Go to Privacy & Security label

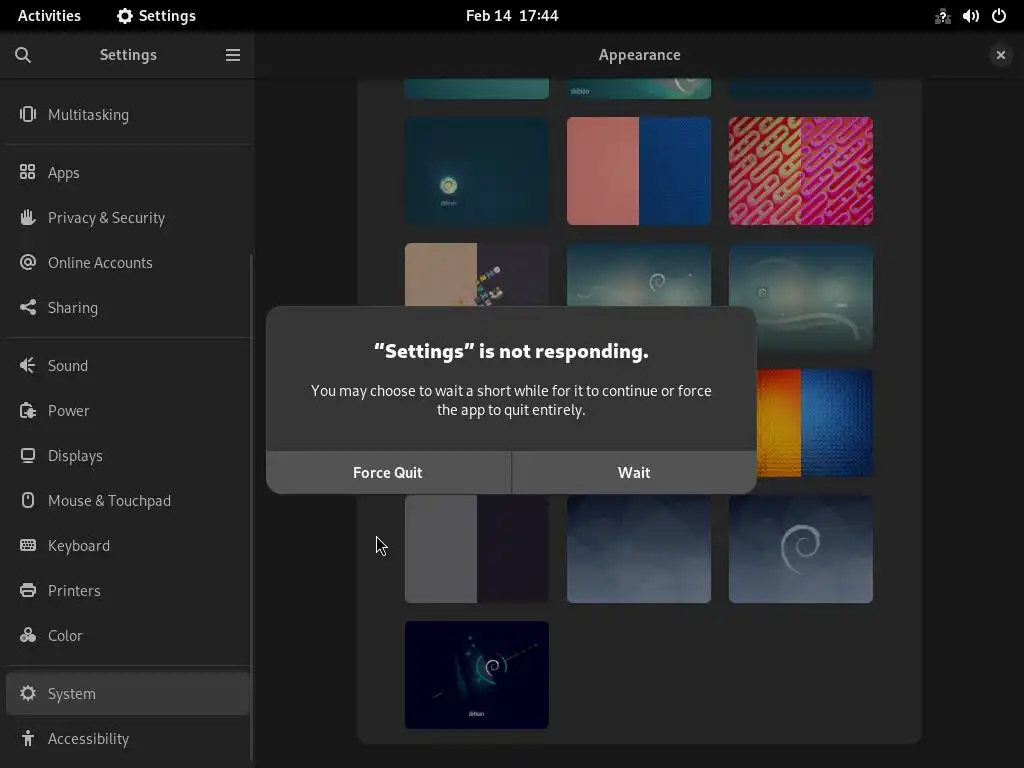point(106,217)
